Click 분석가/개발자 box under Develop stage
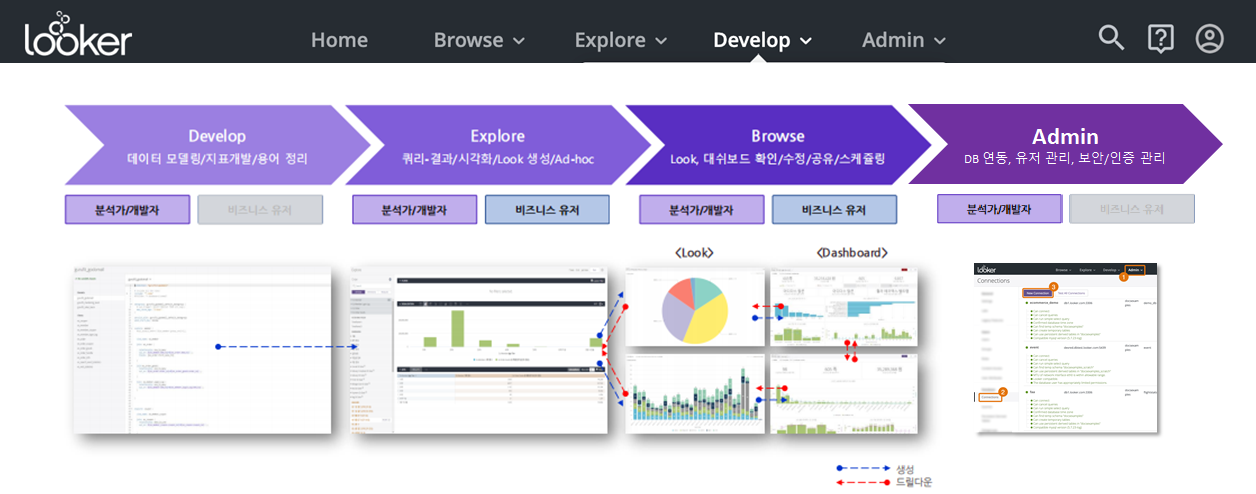This screenshot has height=494, width=1256. pos(127,210)
